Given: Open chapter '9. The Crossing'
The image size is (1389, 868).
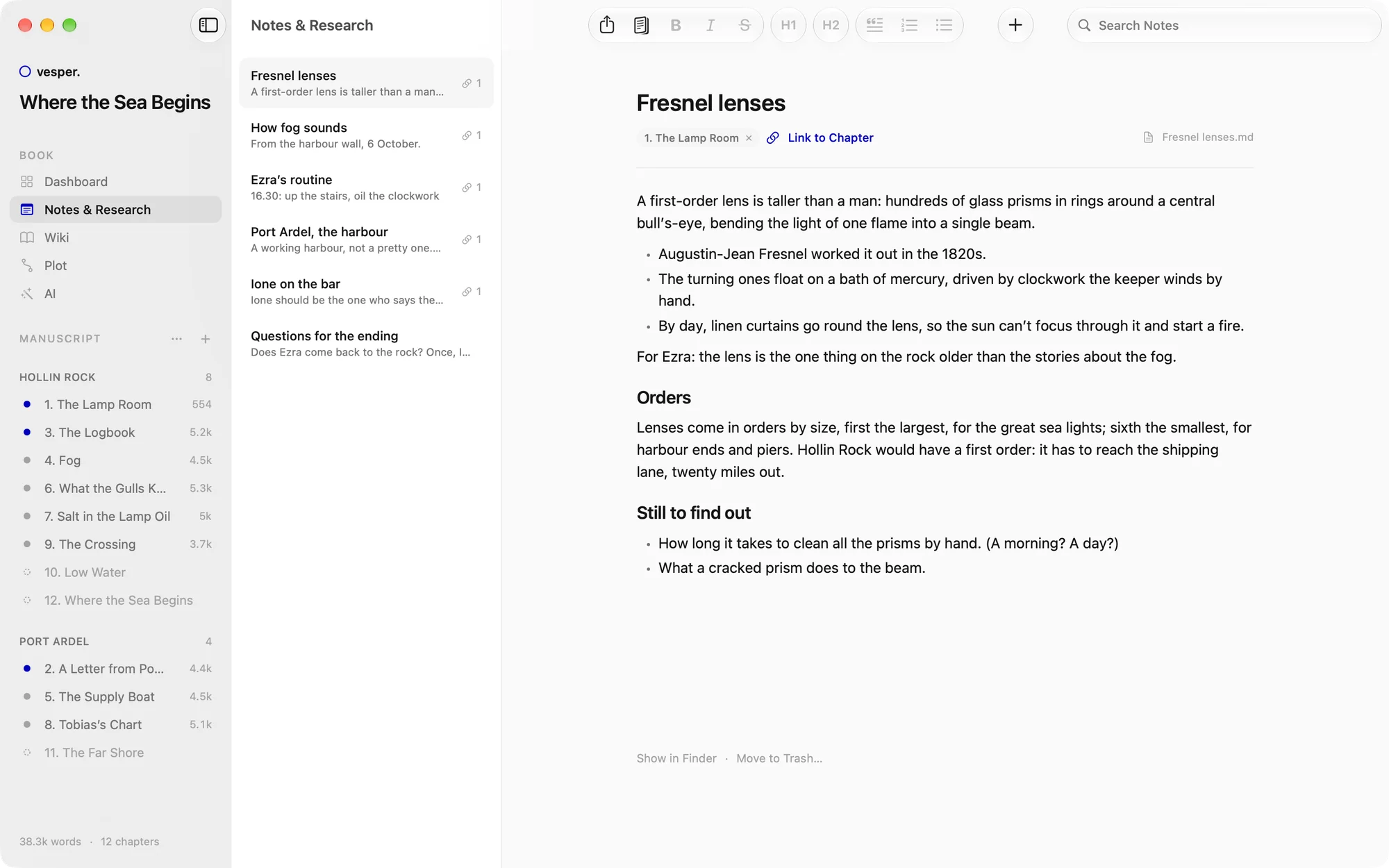Looking at the screenshot, I should coord(115,544).
